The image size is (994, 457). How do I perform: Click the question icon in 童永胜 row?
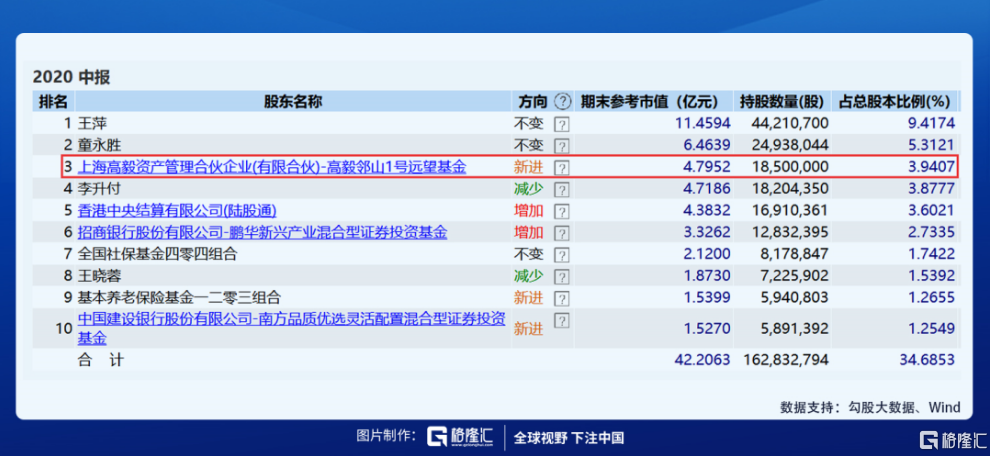point(562,146)
